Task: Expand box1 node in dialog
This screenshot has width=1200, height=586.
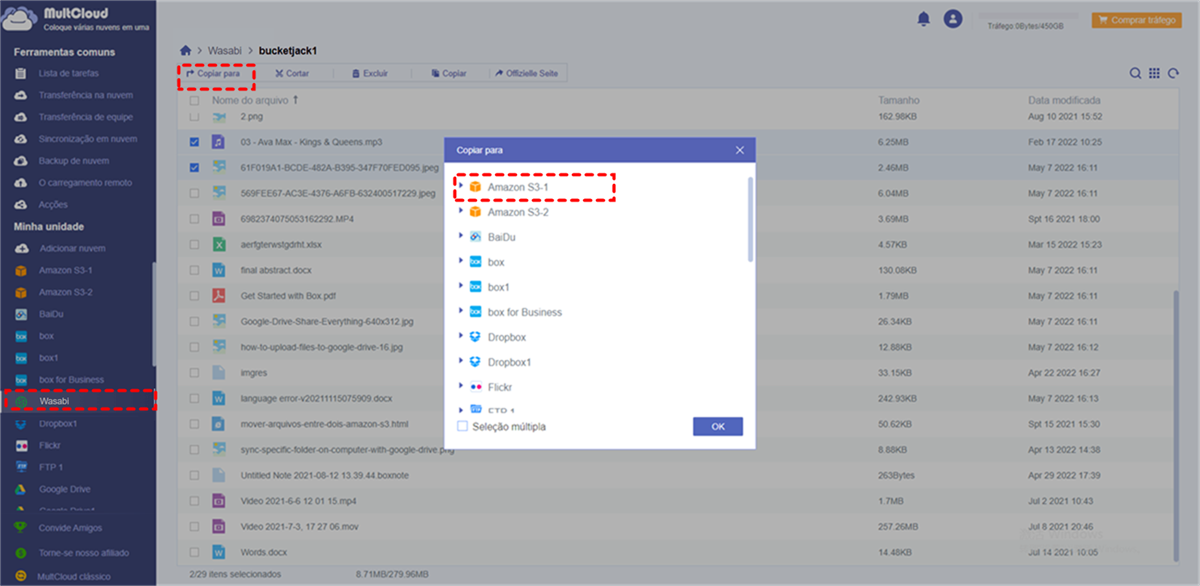Action: coord(461,287)
